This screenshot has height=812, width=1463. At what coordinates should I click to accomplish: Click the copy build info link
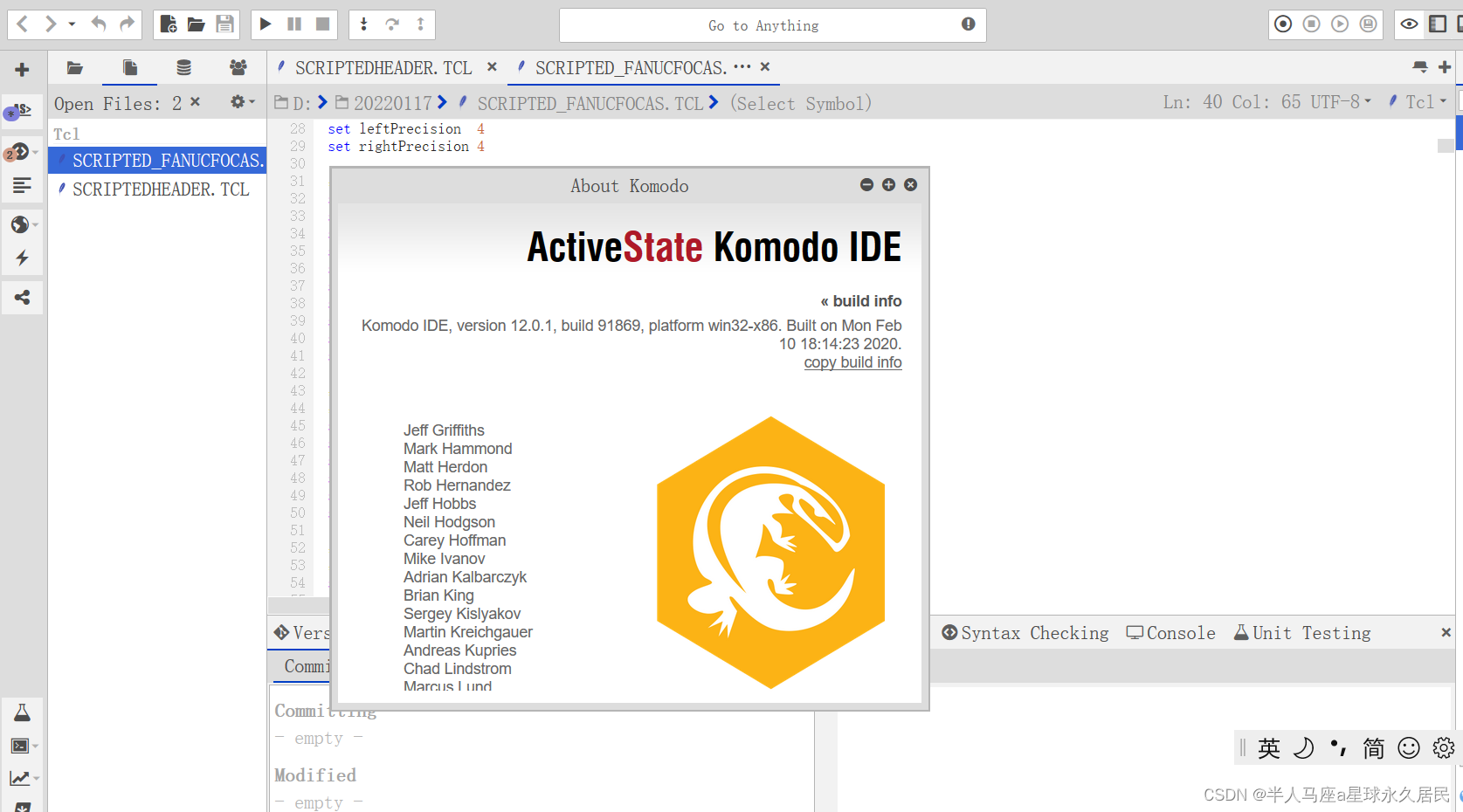(x=852, y=362)
